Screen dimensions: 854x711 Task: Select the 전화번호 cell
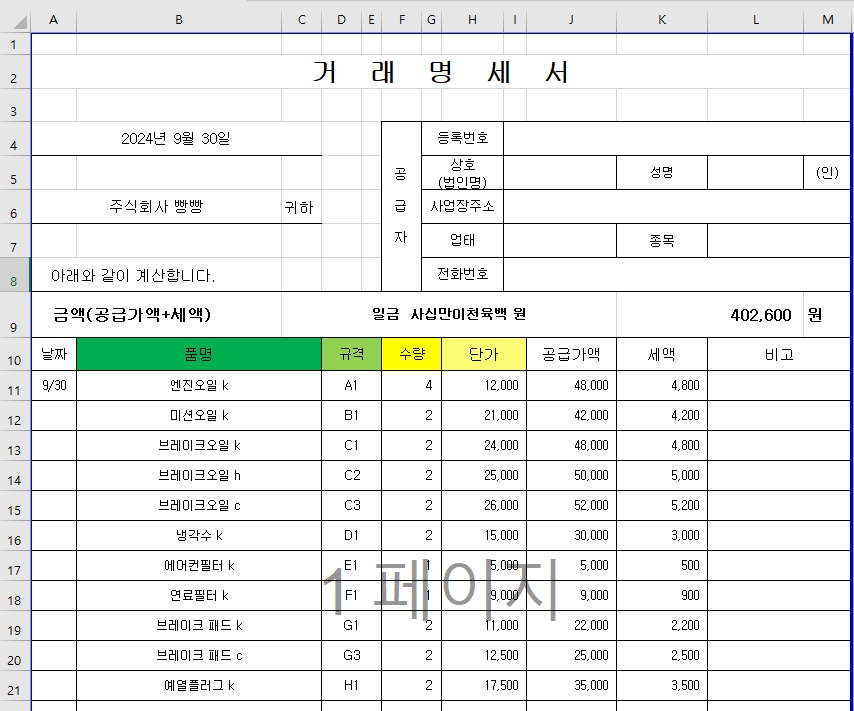[x=462, y=274]
